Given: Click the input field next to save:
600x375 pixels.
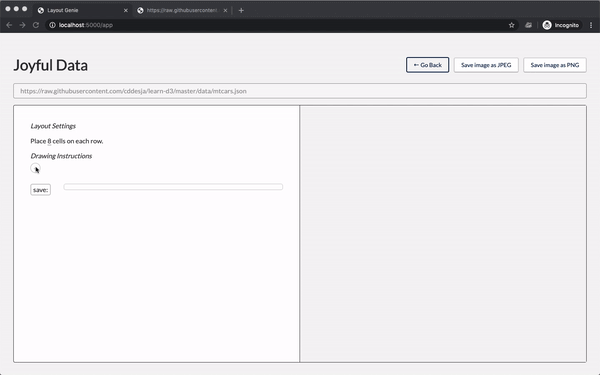Looking at the screenshot, I should pyautogui.click(x=173, y=187).
